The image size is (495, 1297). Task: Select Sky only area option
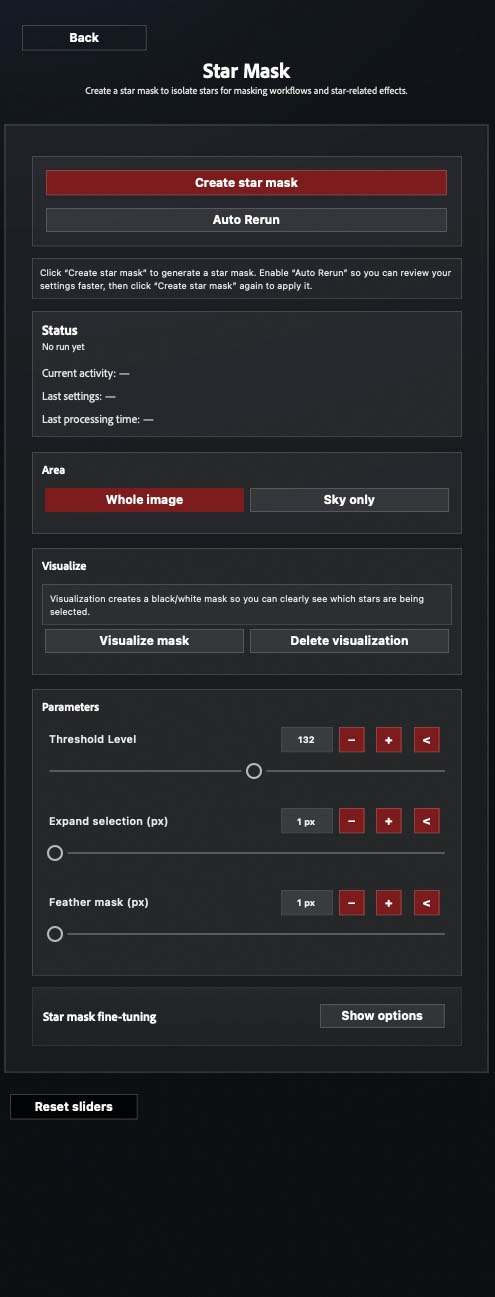(x=349, y=500)
